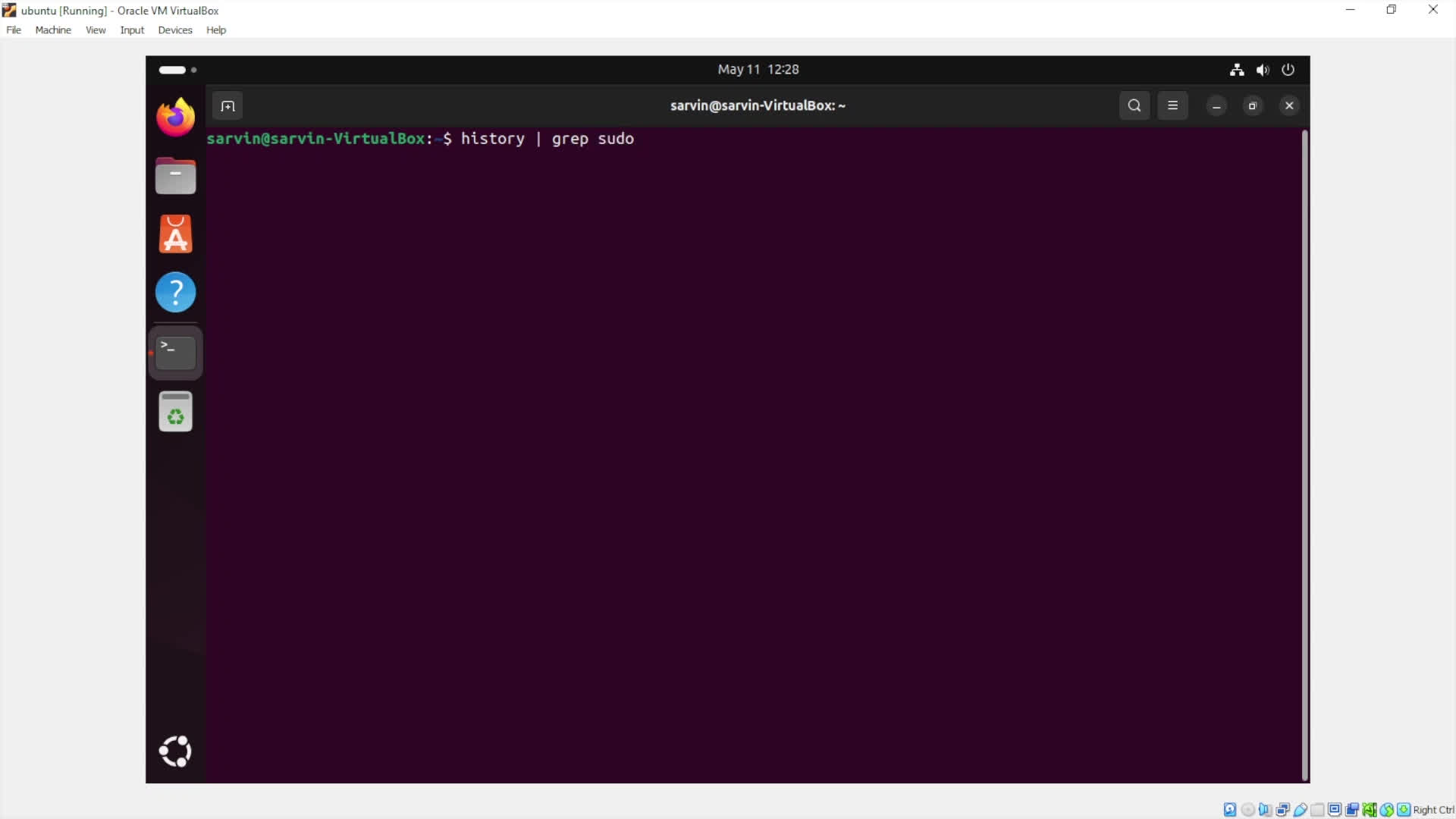This screenshot has height=819, width=1456.
Task: Open the Files manager in dock
Action: [175, 176]
